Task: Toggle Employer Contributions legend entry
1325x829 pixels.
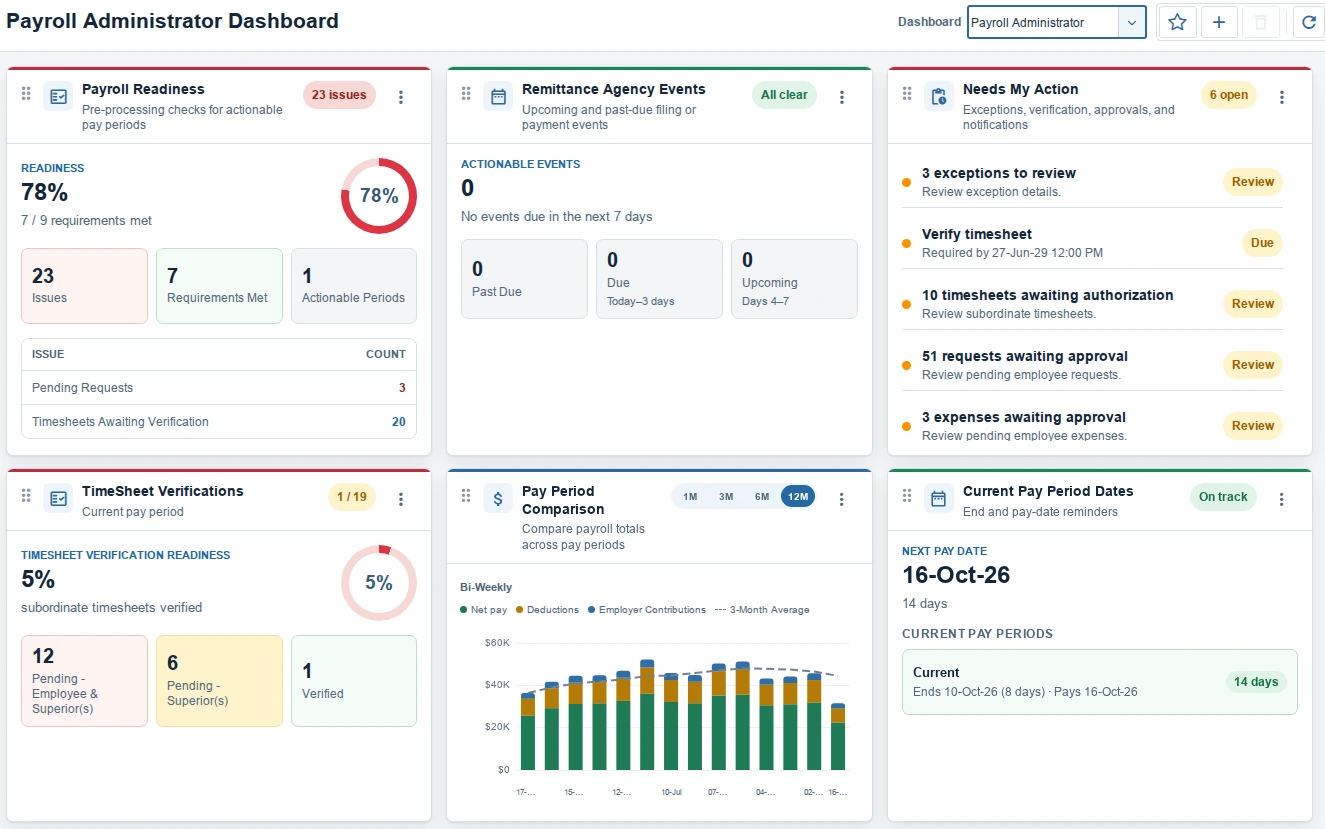Action: point(647,610)
